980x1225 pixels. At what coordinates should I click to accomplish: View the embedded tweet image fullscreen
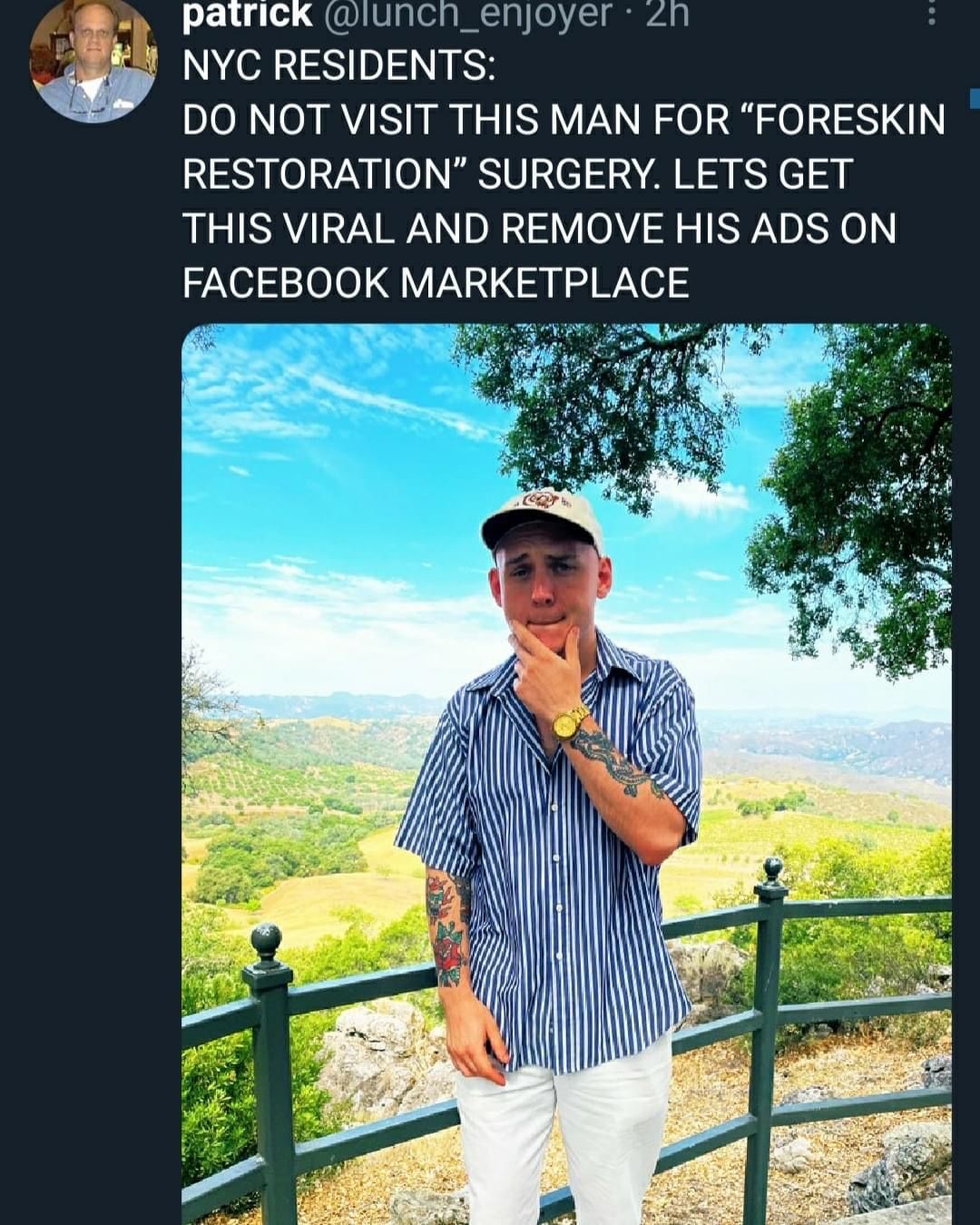[x=563, y=771]
